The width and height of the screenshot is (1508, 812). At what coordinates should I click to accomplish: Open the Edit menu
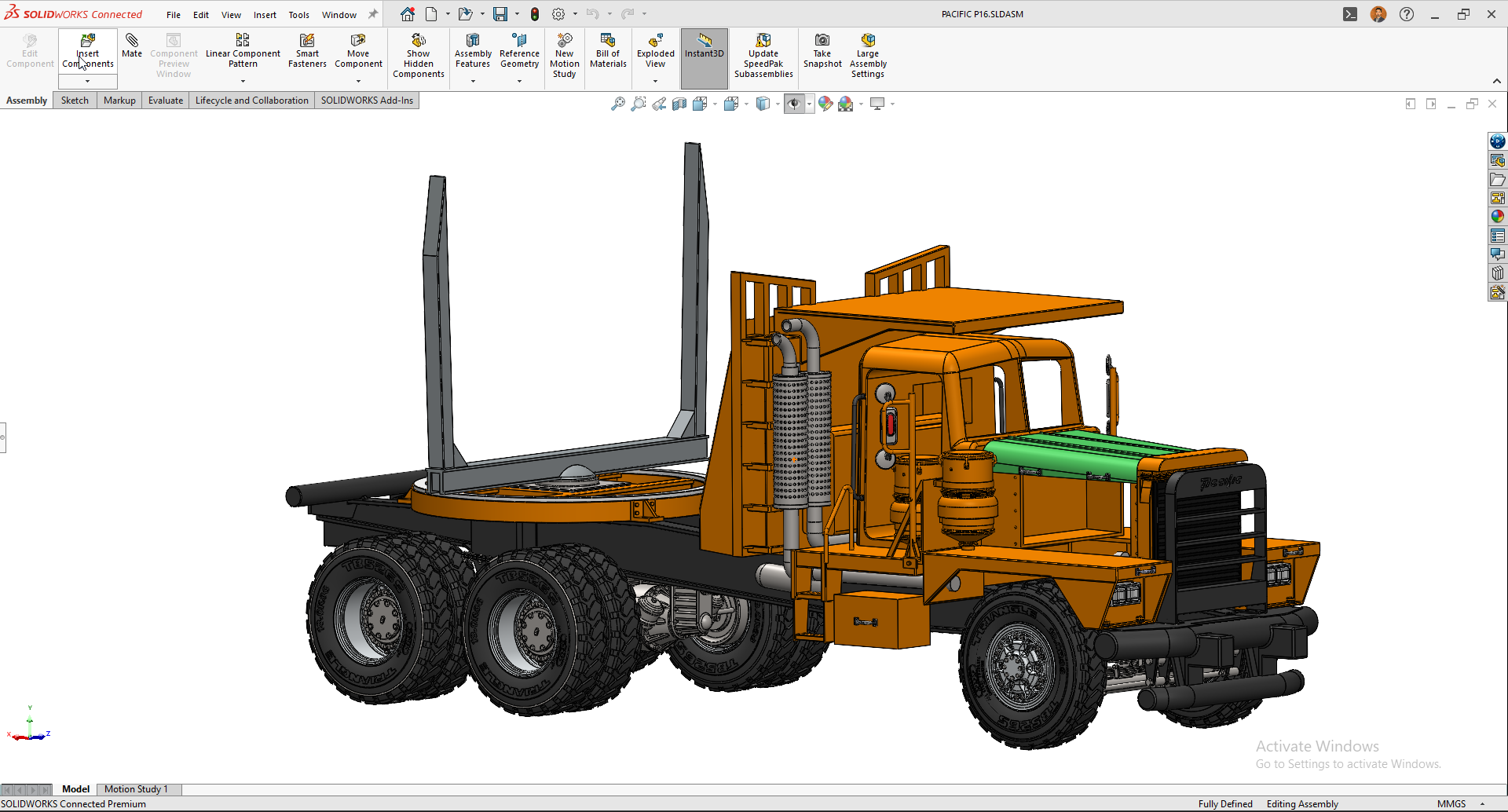point(201,15)
